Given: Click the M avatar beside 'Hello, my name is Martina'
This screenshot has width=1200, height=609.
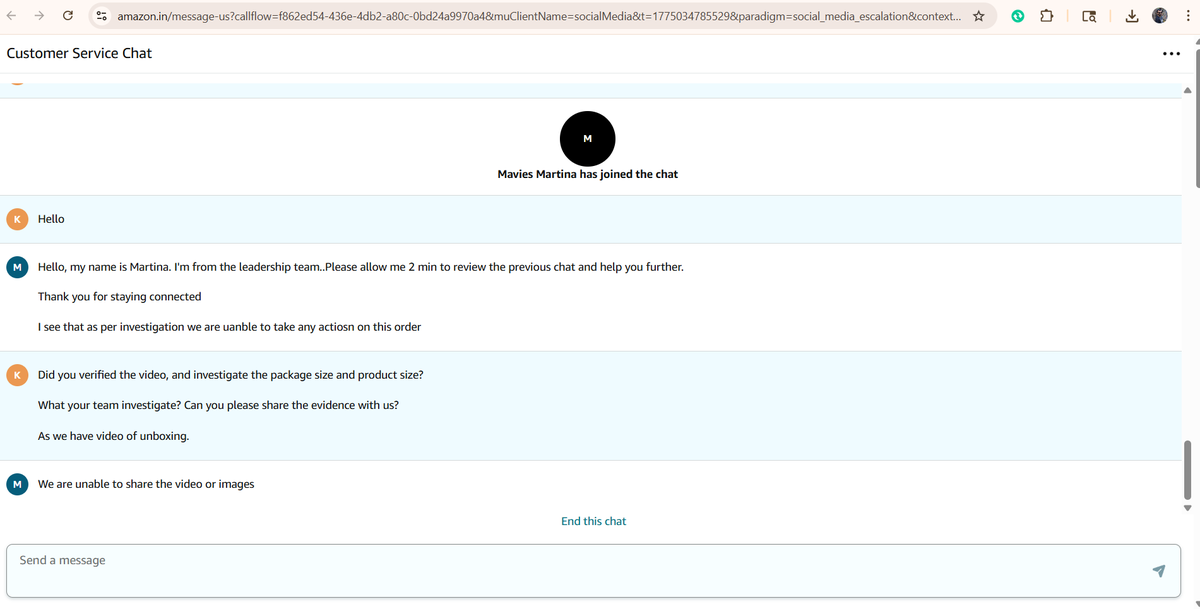Looking at the screenshot, I should tap(17, 267).
